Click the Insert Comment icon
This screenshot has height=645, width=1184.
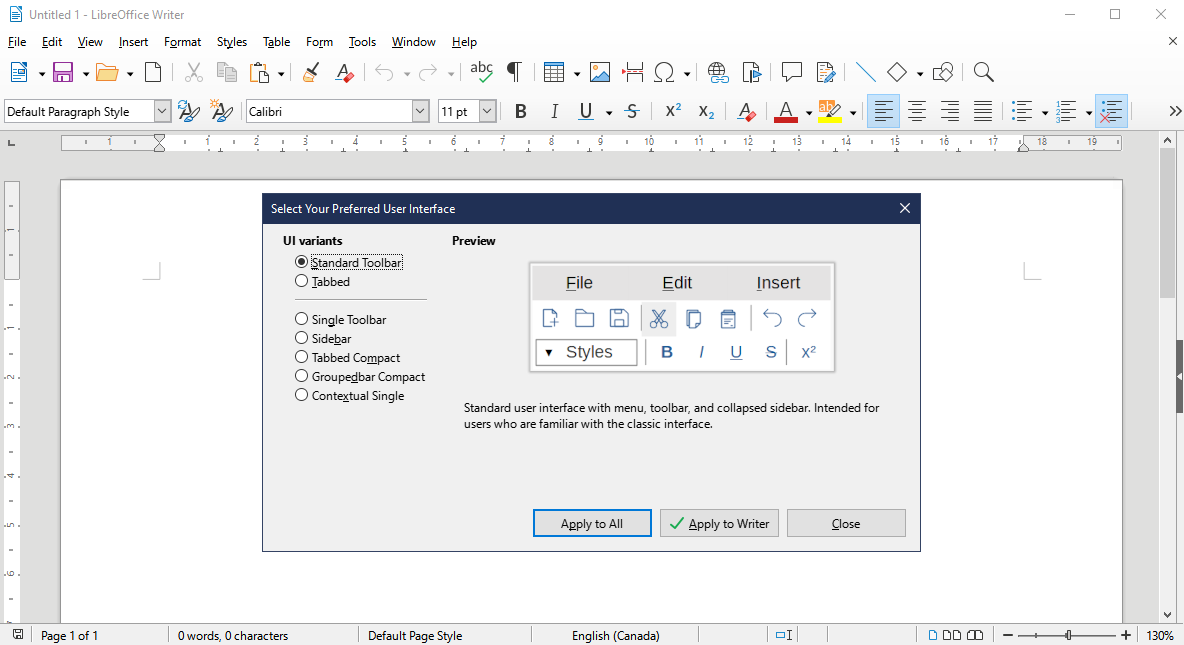point(791,72)
